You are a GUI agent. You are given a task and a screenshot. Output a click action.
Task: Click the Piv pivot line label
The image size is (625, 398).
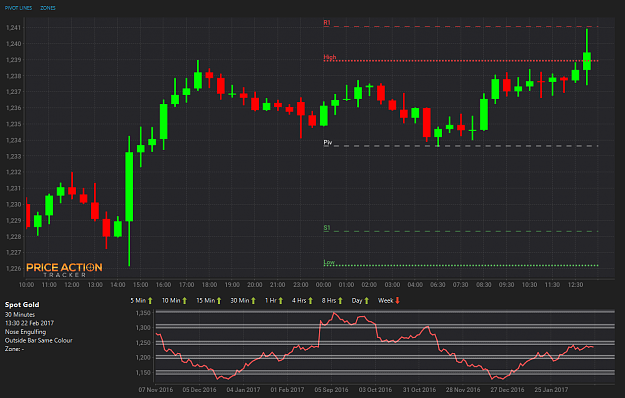[328, 143]
